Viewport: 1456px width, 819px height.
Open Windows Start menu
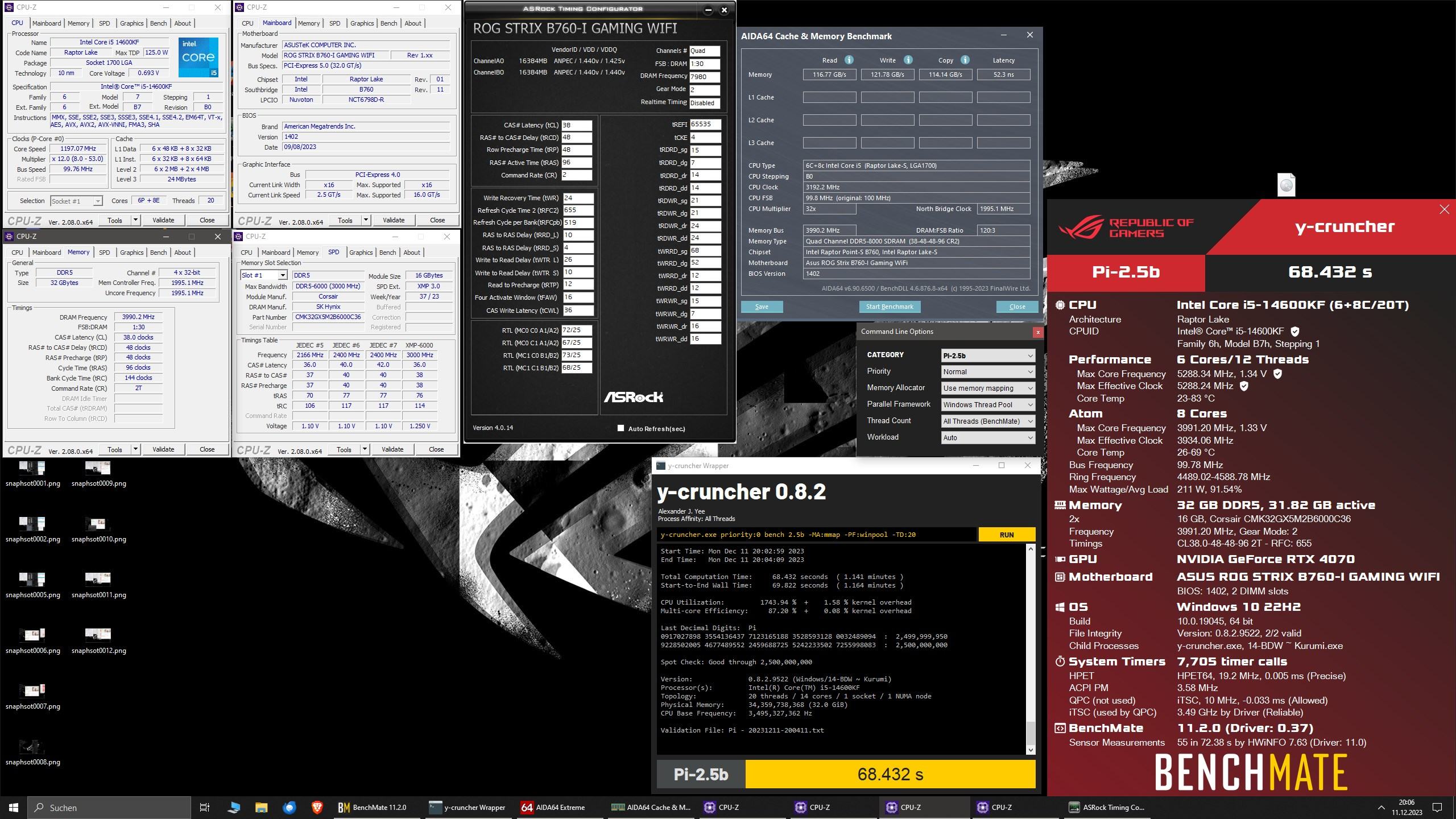pyautogui.click(x=14, y=807)
